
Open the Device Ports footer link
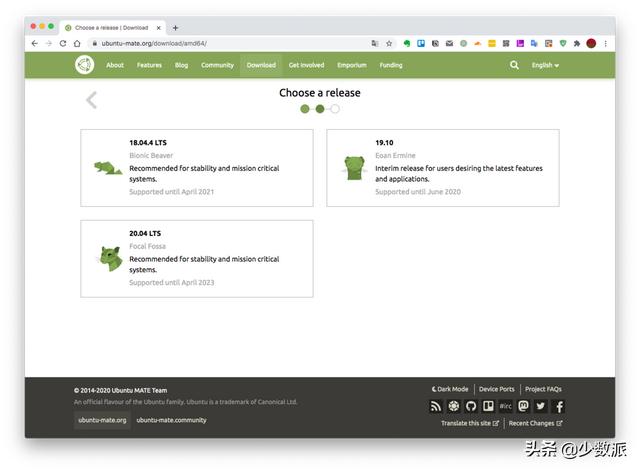pyautogui.click(x=497, y=389)
